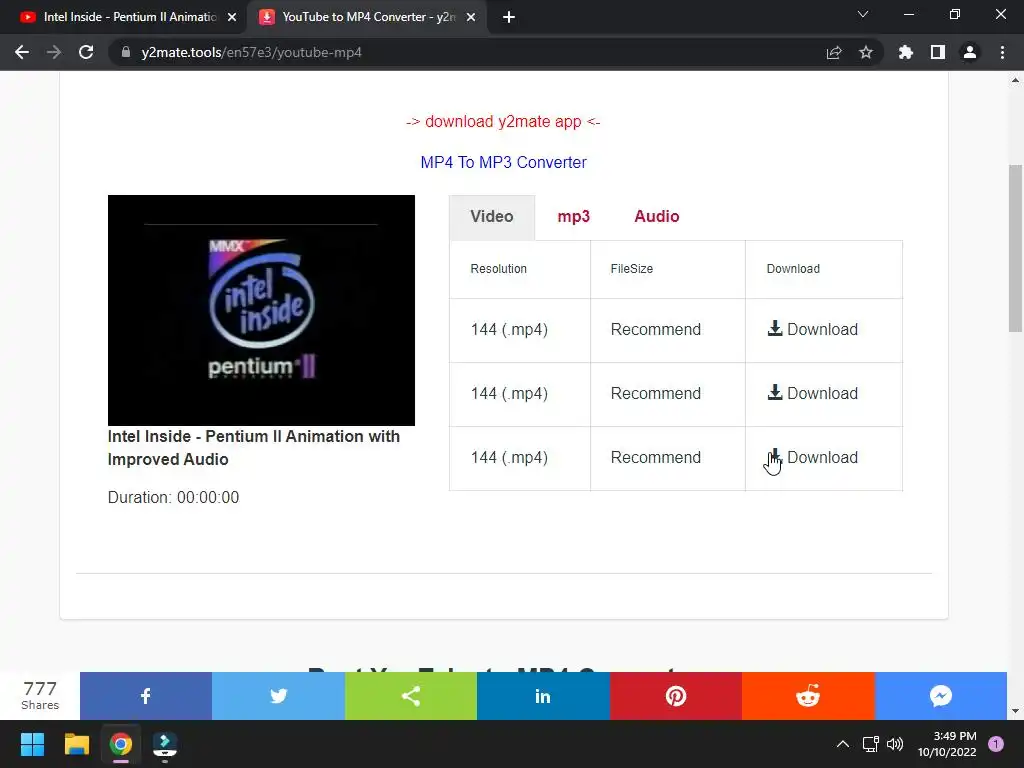This screenshot has height=768, width=1024.
Task: Click the Duration: 00:00:00 text
Action: [x=173, y=498]
